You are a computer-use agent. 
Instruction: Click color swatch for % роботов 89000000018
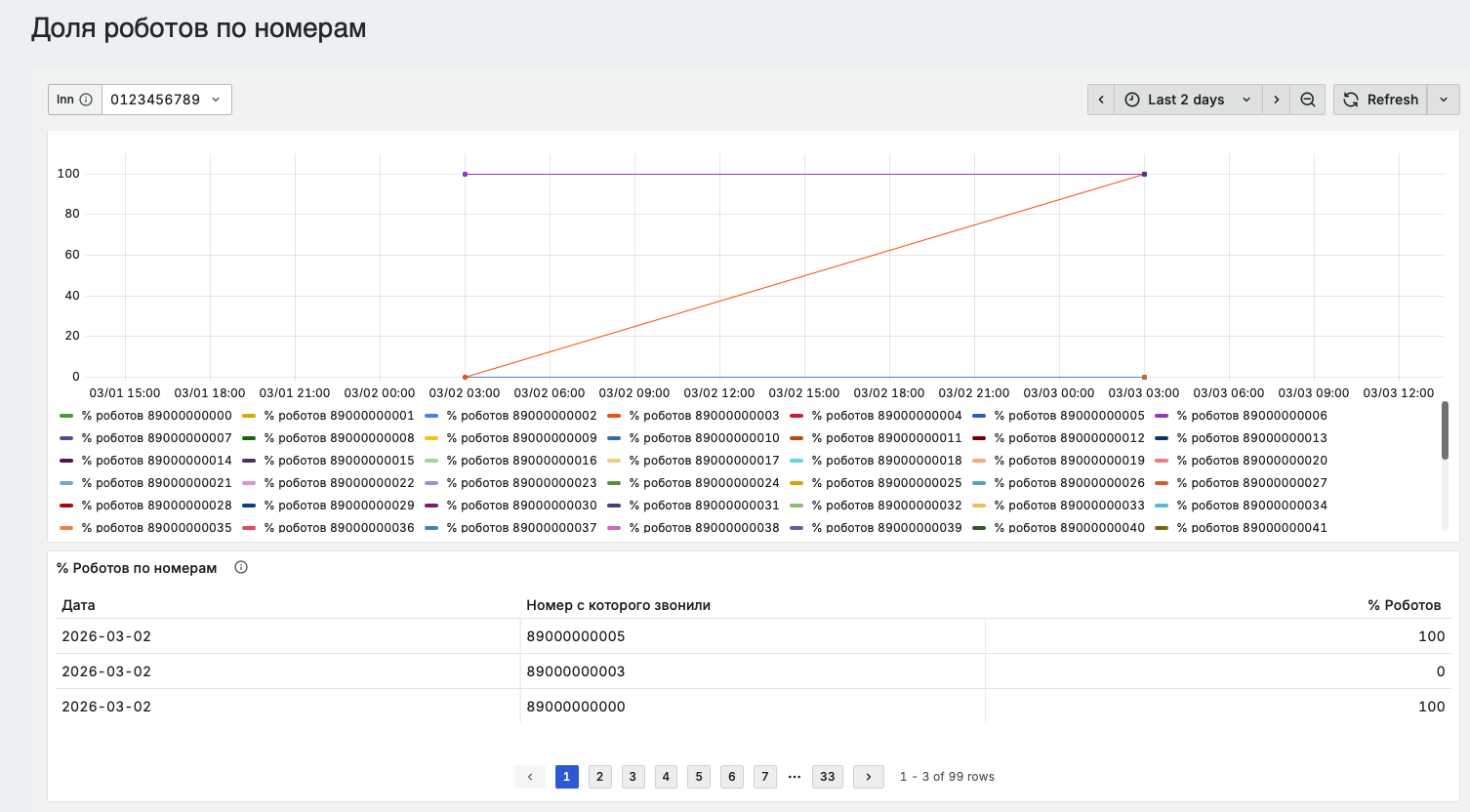[x=796, y=461]
